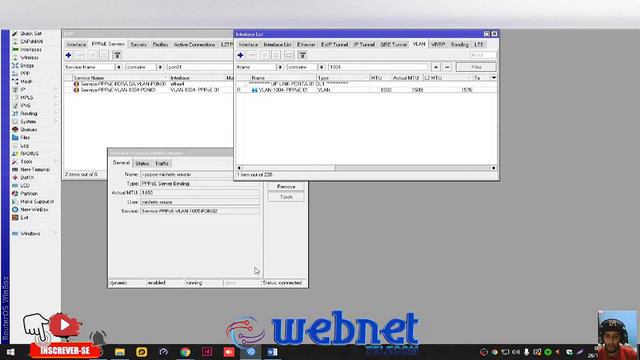Switch to Interface tab in PPP window
Viewport: 640px width, 360px height.
76,44
